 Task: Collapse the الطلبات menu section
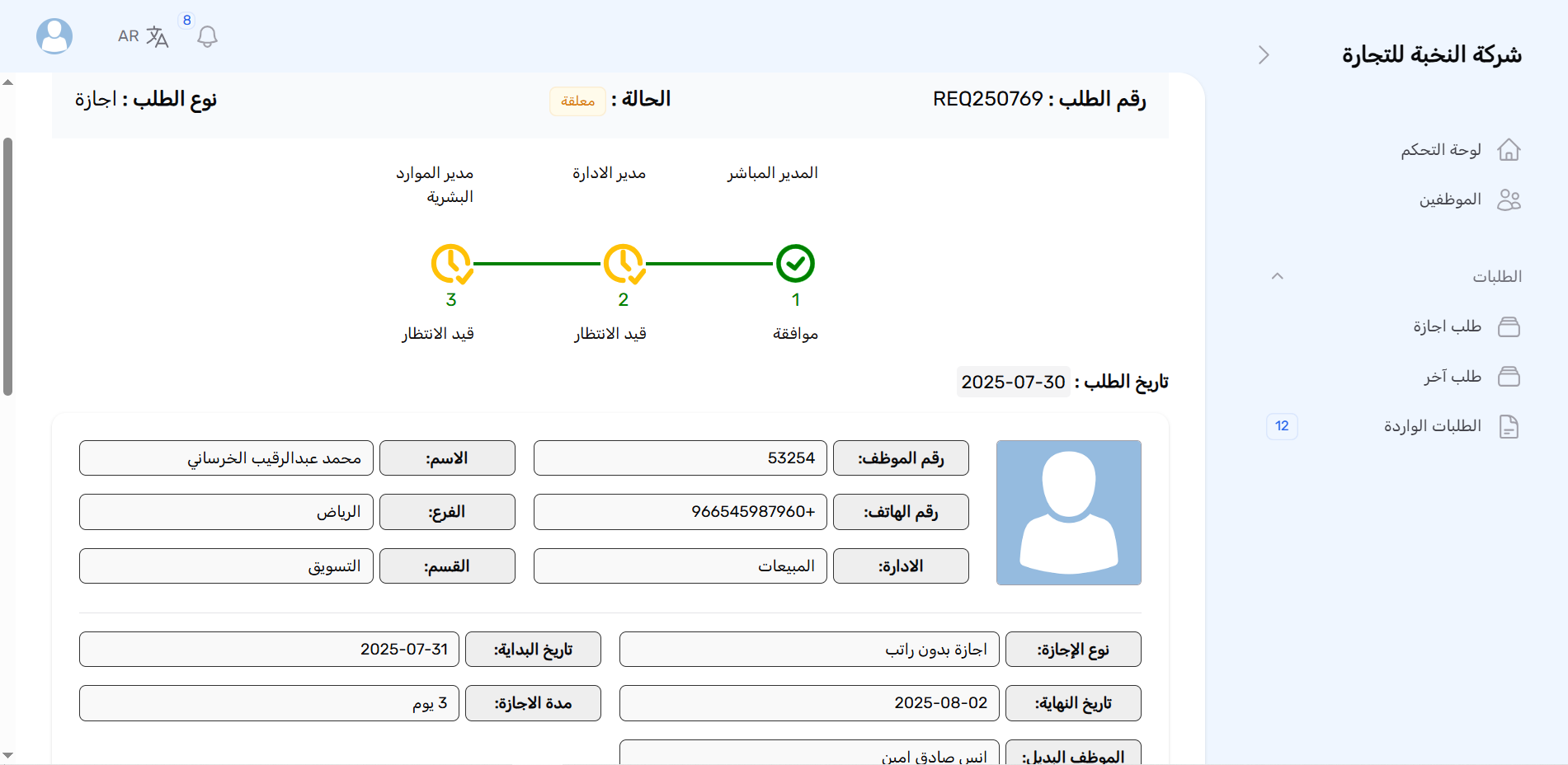tap(1278, 276)
